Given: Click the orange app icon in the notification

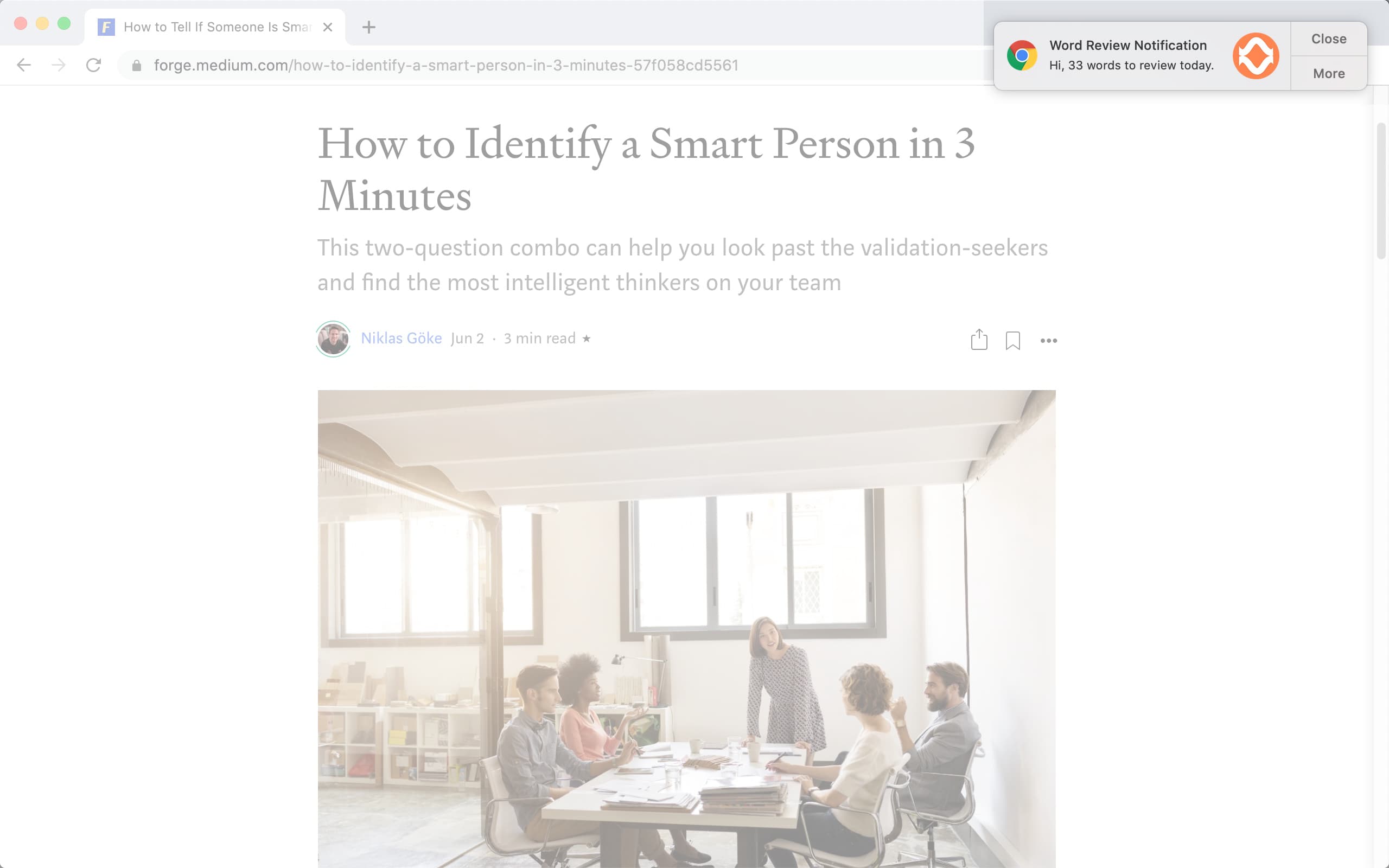Looking at the screenshot, I should tap(1256, 56).
